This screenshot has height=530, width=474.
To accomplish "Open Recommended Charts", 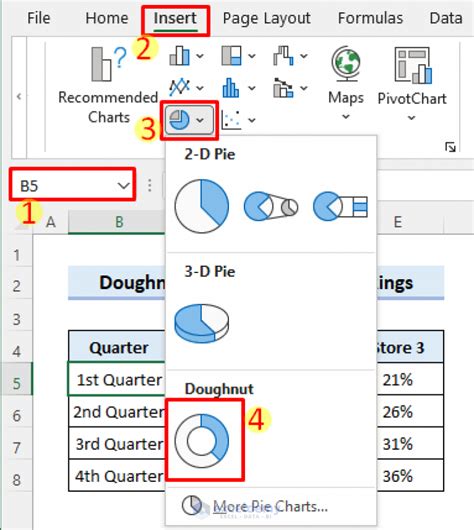I will click(108, 85).
